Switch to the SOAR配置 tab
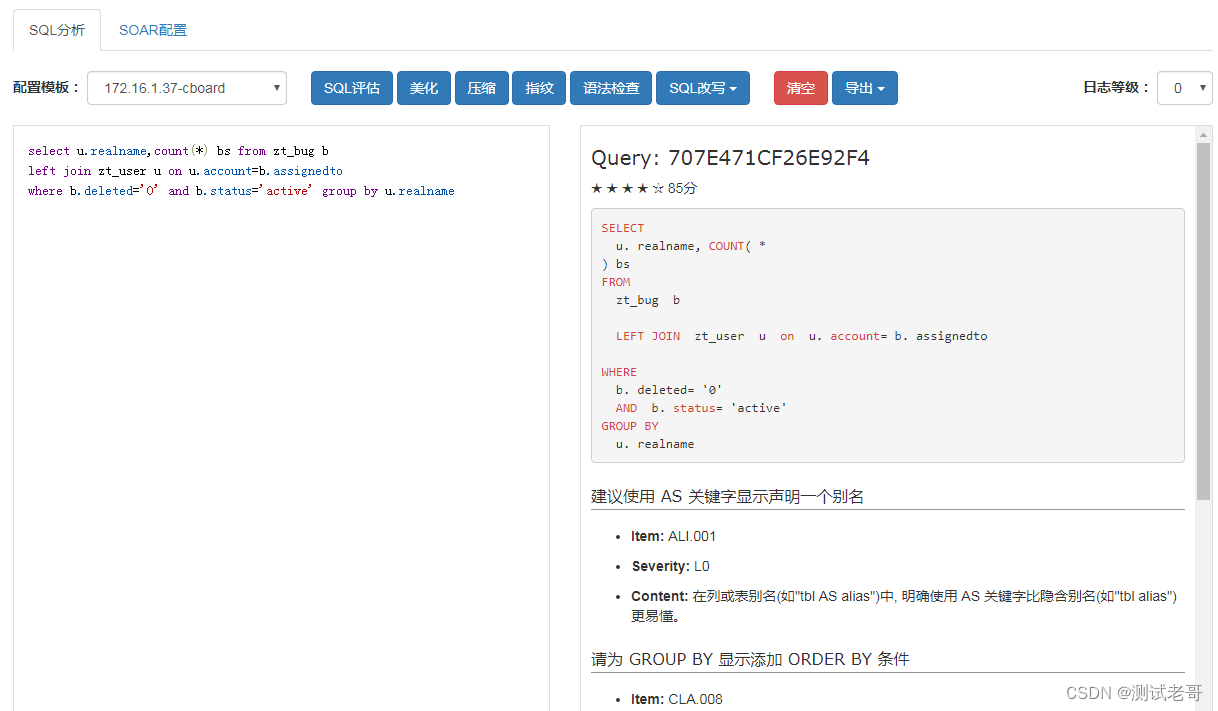Viewport: 1218px width, 711px height. (152, 30)
